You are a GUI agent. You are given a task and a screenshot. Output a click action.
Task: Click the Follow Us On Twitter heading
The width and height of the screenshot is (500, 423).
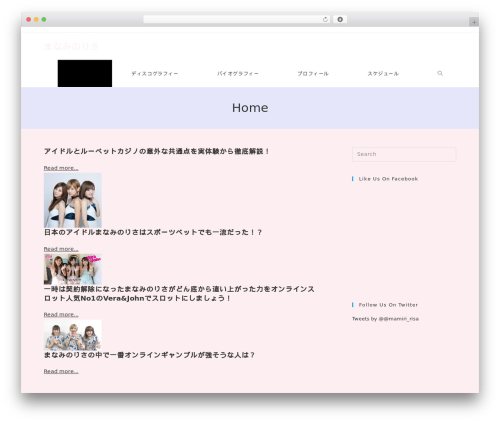pos(388,305)
